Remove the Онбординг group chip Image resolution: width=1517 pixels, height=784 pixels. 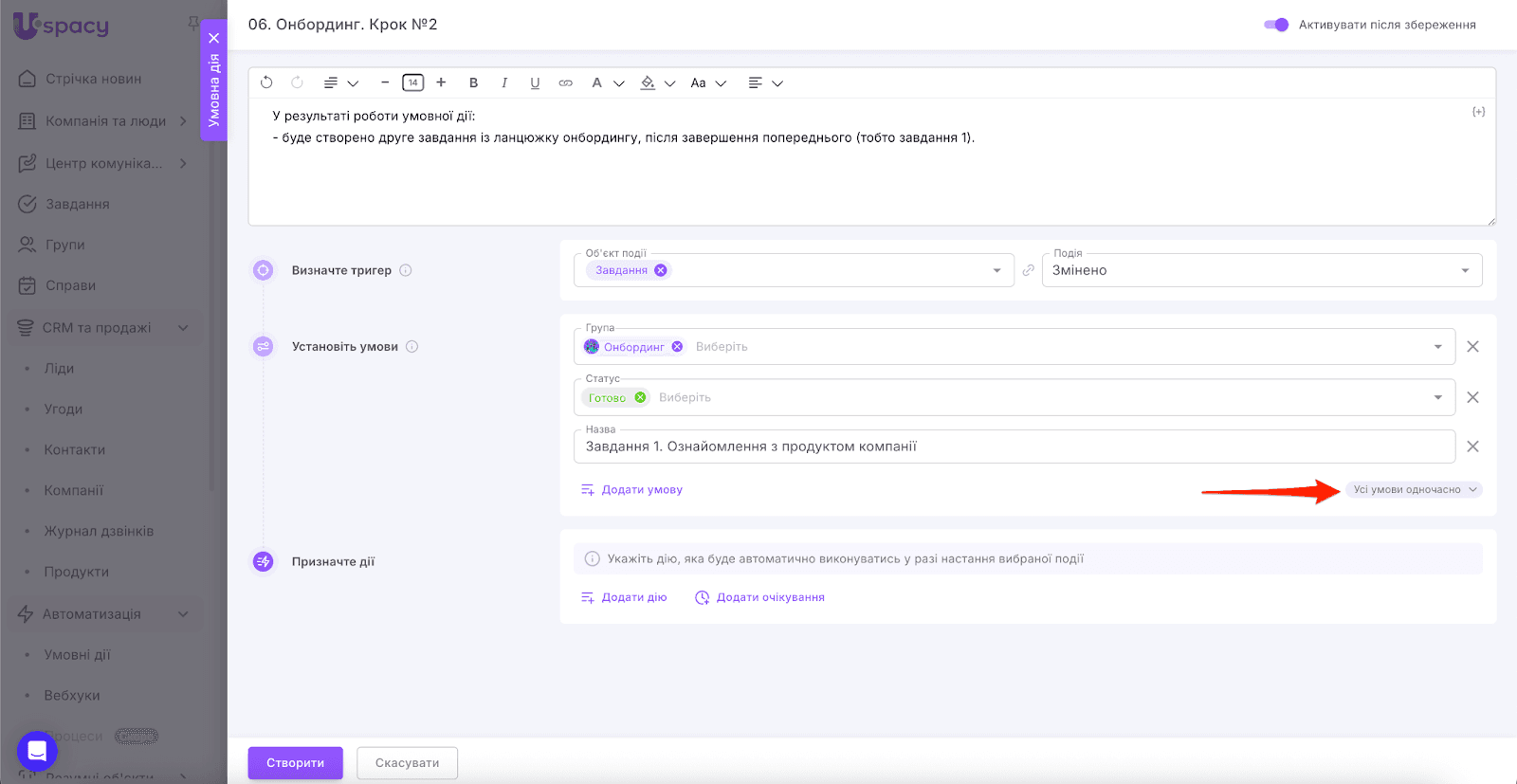click(x=677, y=347)
